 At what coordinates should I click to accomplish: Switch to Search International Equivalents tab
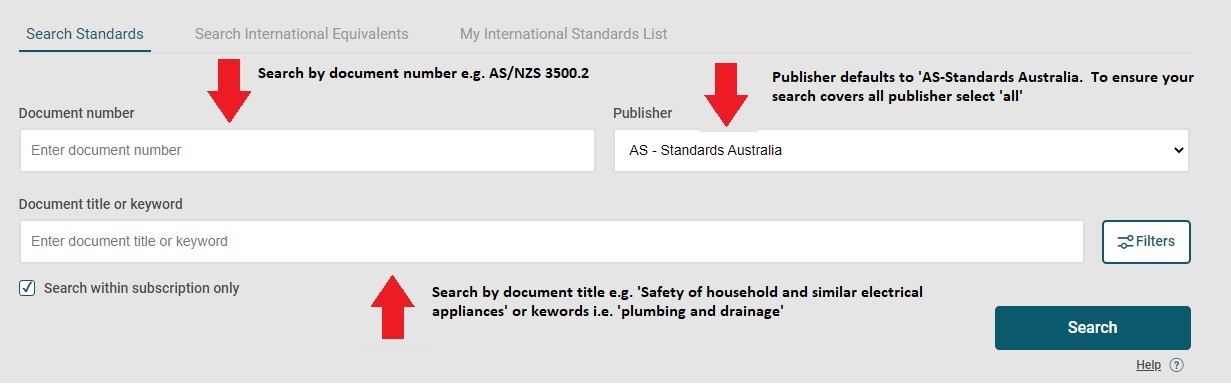(301, 34)
